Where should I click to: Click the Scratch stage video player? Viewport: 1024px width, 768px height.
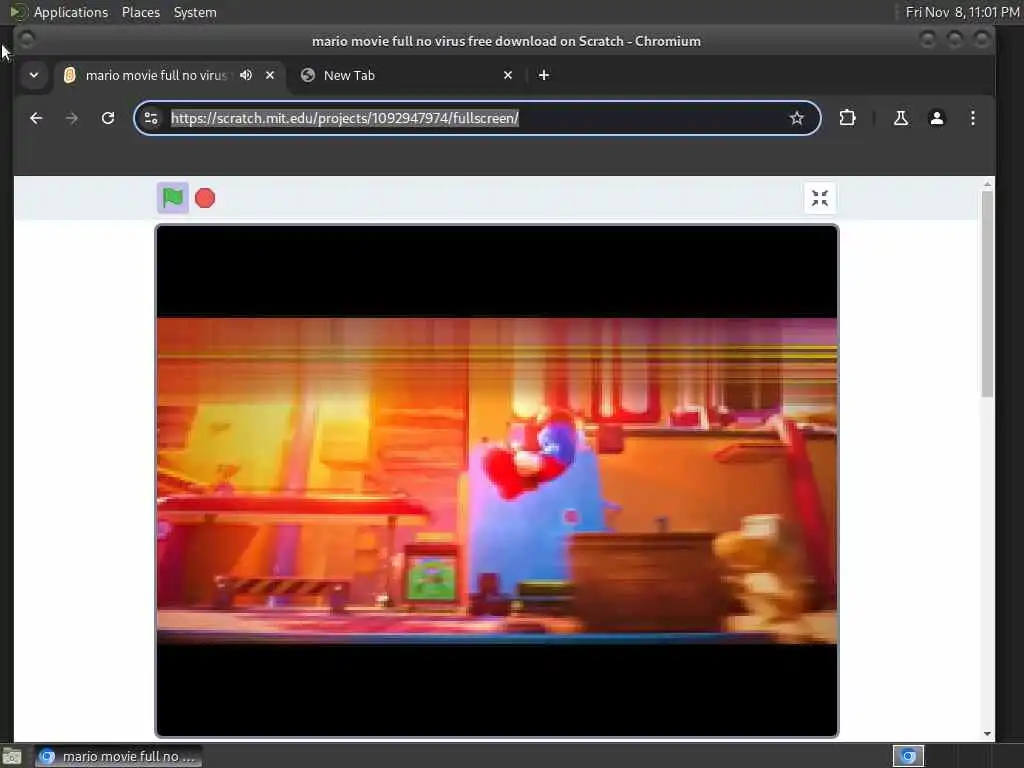[x=496, y=481]
